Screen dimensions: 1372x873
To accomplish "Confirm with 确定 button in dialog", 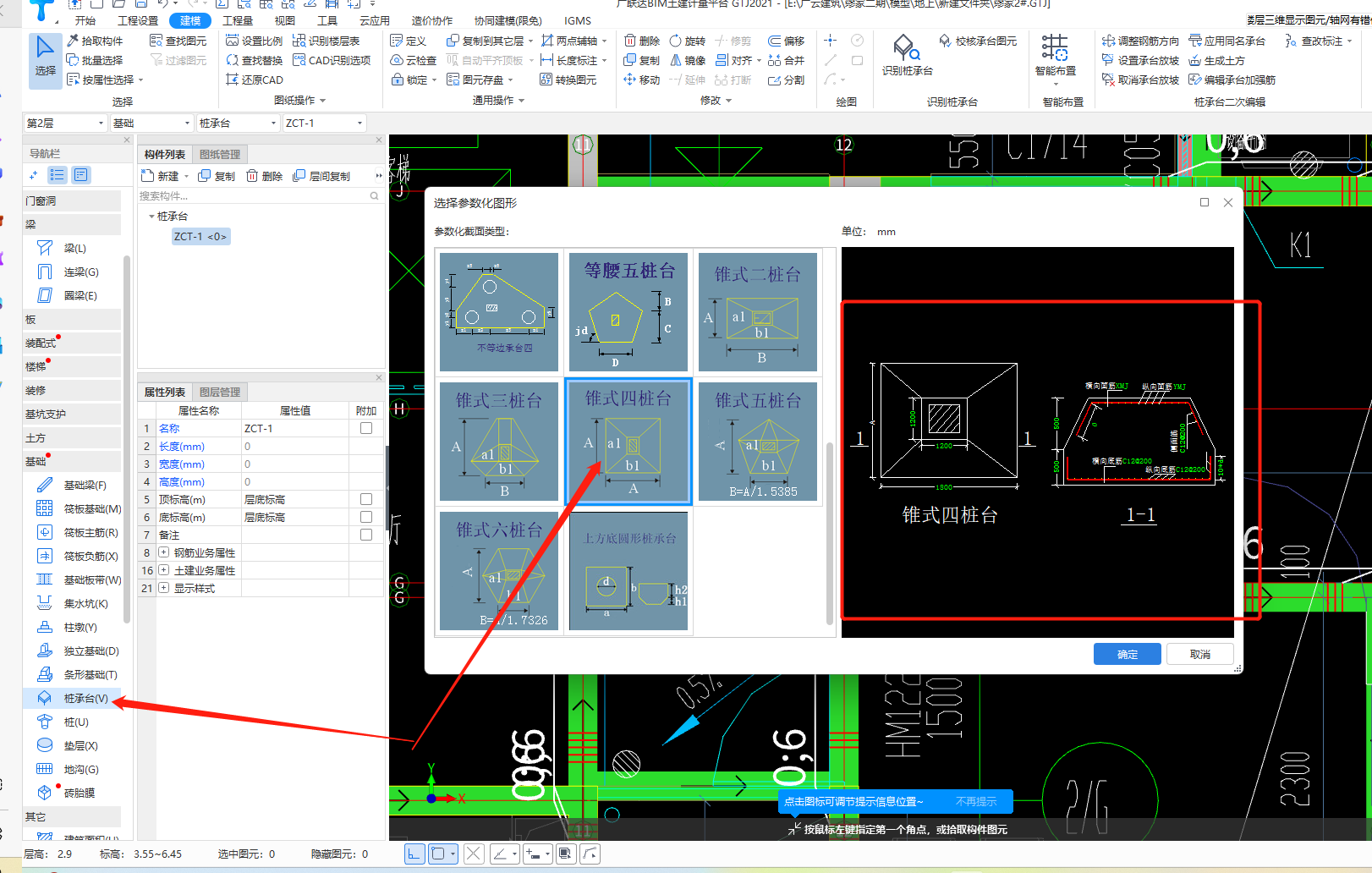I will point(1128,654).
